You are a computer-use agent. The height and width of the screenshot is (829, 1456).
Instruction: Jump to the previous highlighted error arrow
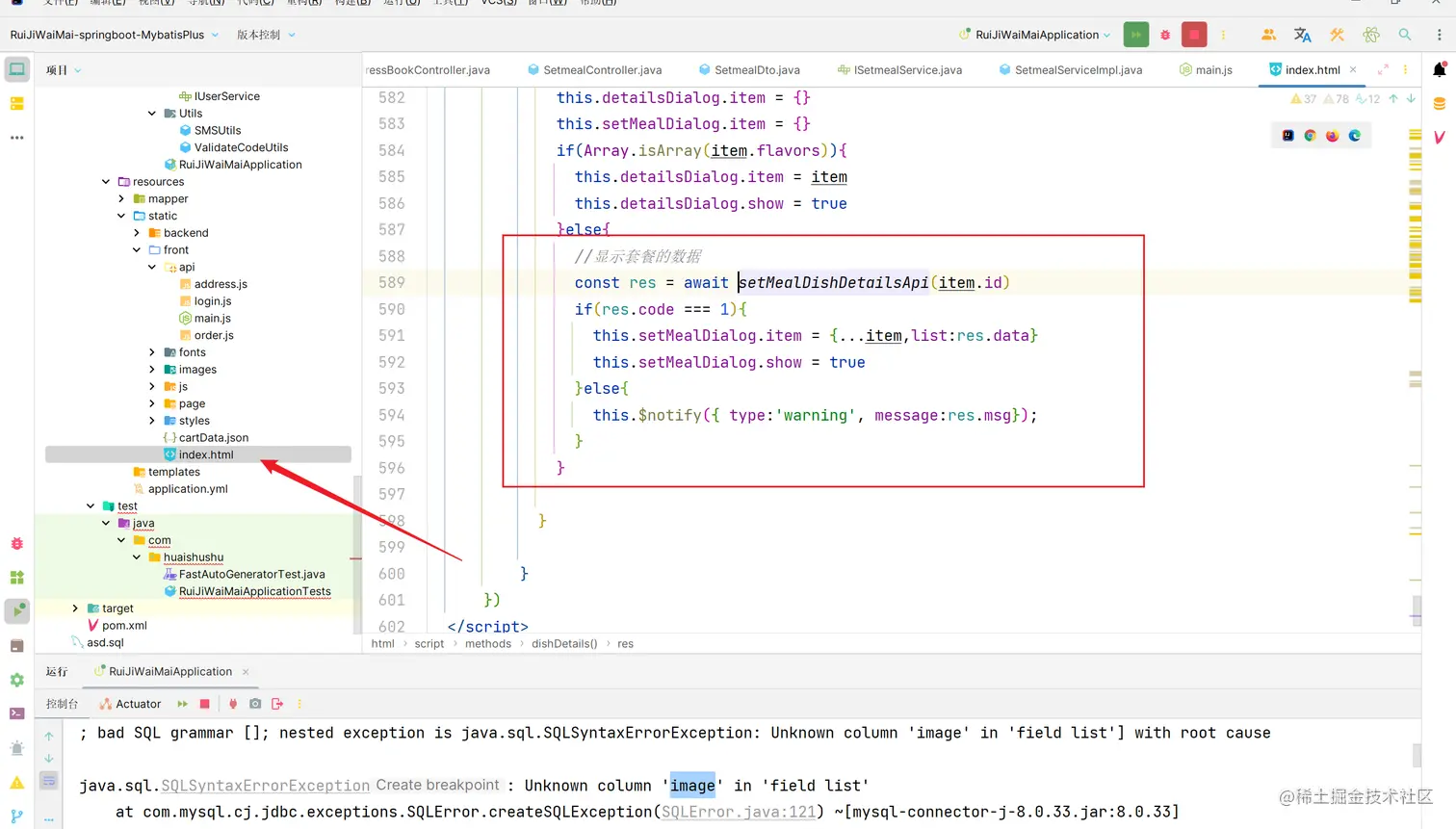pyautogui.click(x=1392, y=98)
